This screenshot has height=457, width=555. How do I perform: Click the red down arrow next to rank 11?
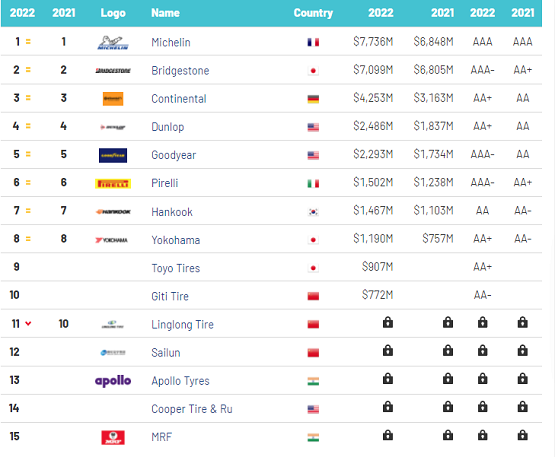28,323
